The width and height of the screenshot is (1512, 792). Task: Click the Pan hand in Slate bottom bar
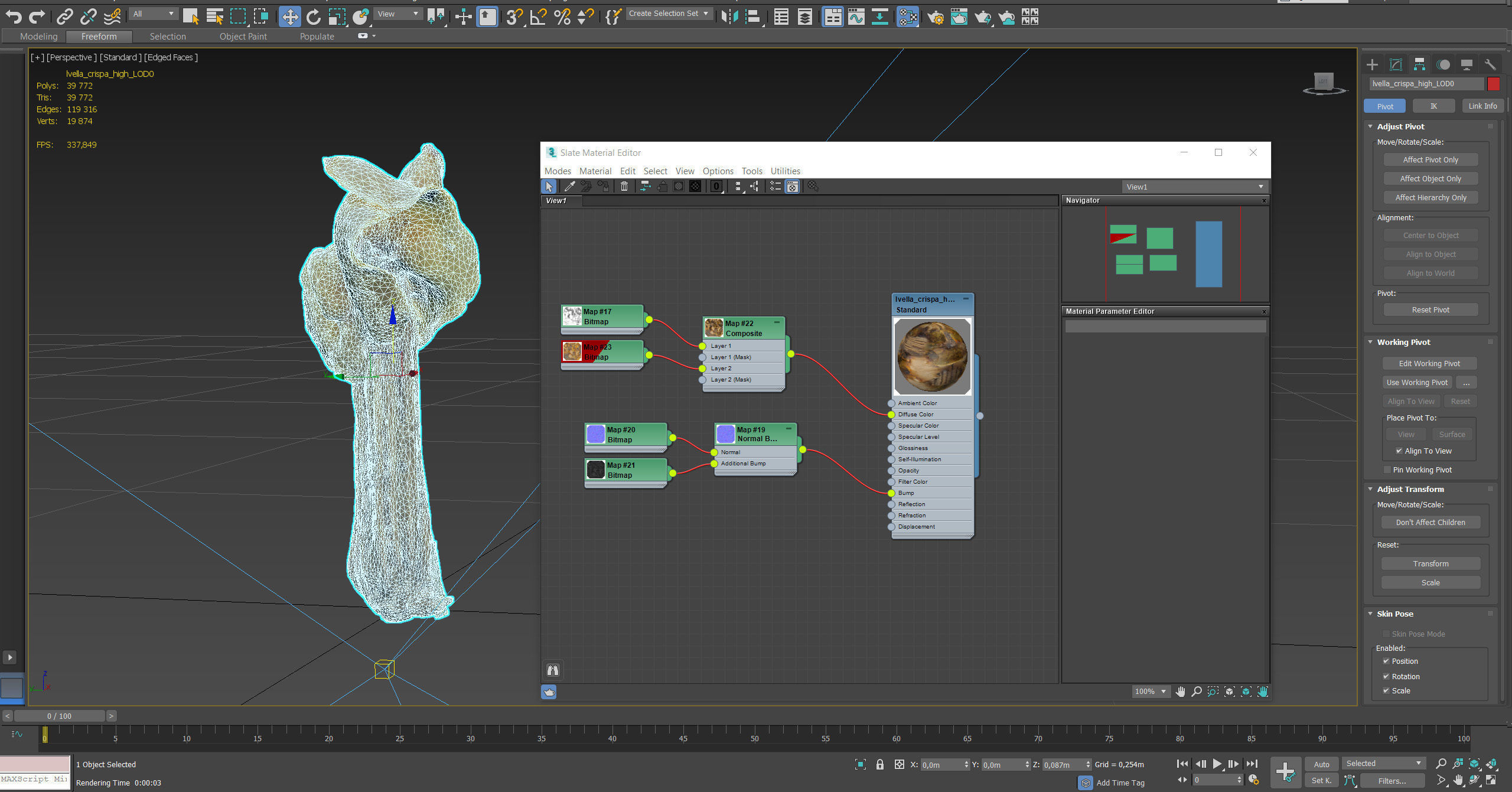[x=1180, y=692]
